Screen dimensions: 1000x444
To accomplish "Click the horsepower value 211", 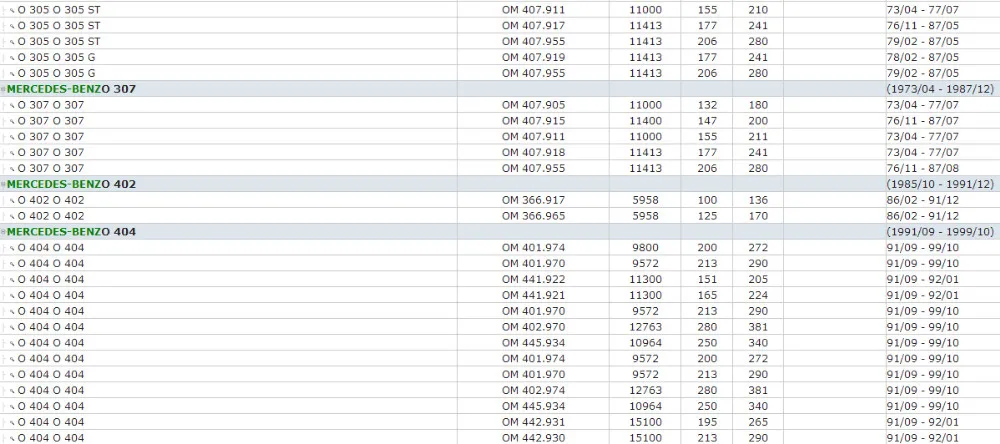I will tap(758, 137).
